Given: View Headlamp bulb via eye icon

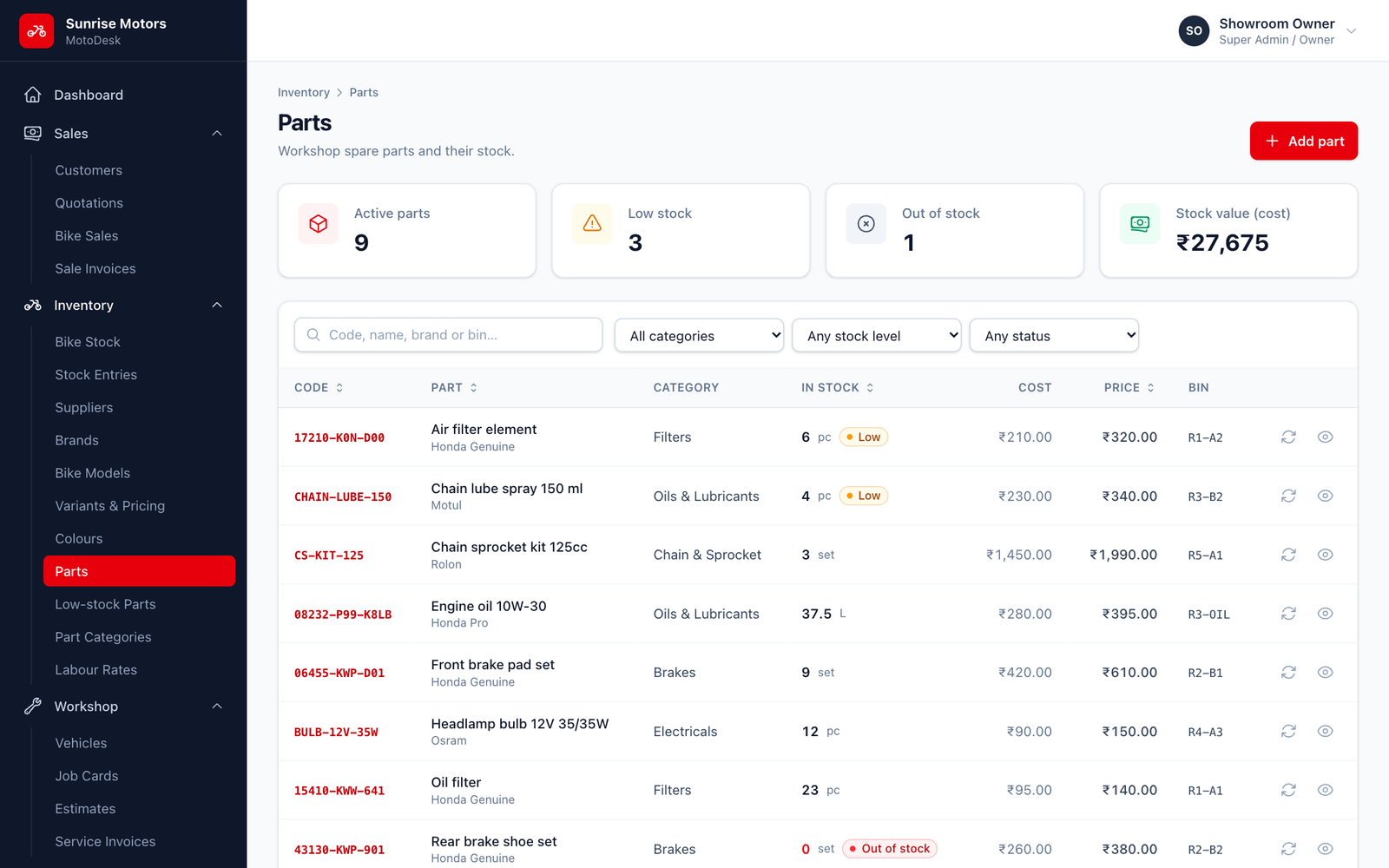Looking at the screenshot, I should click(1325, 732).
